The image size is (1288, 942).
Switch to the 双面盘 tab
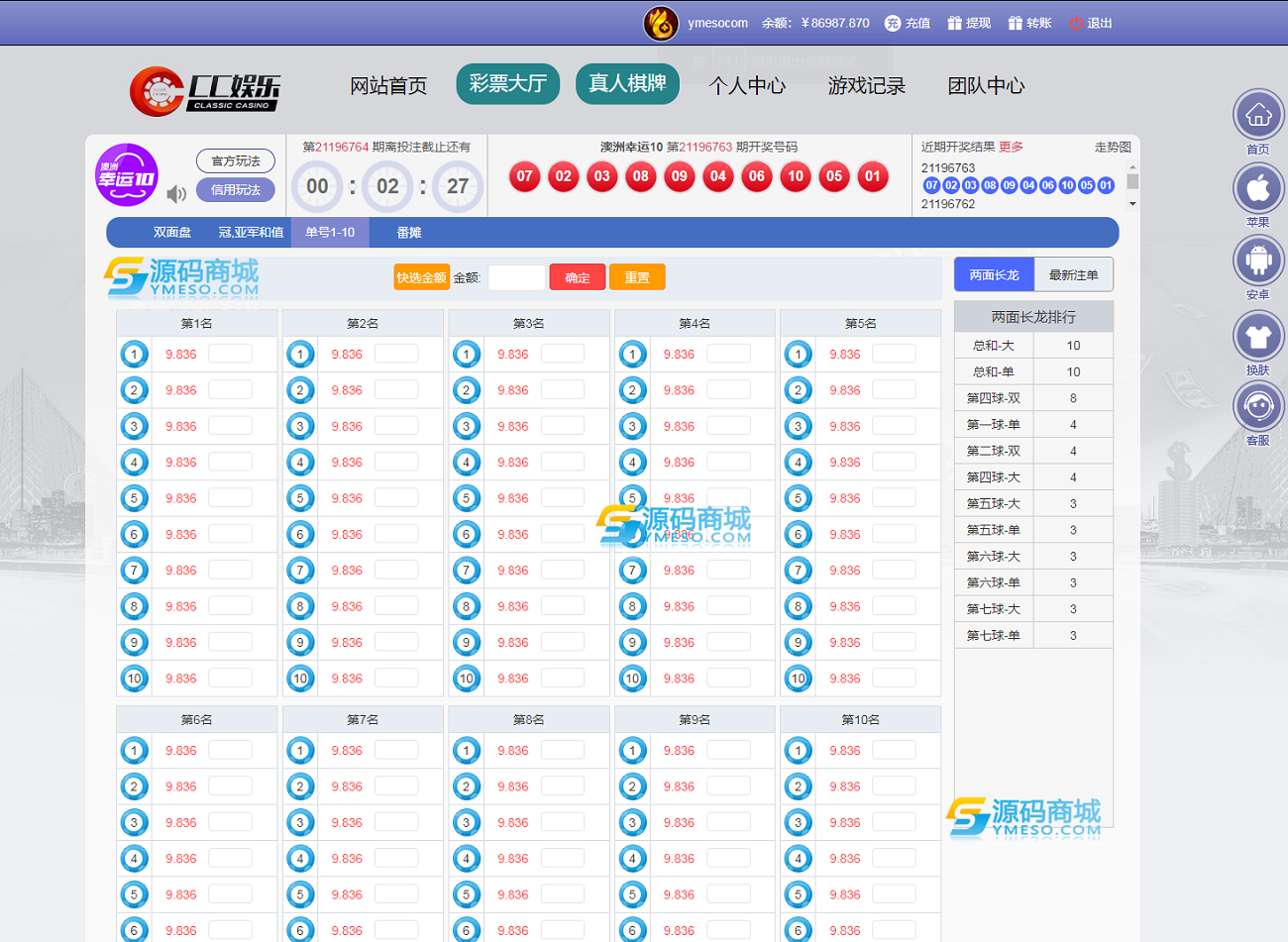click(x=172, y=233)
